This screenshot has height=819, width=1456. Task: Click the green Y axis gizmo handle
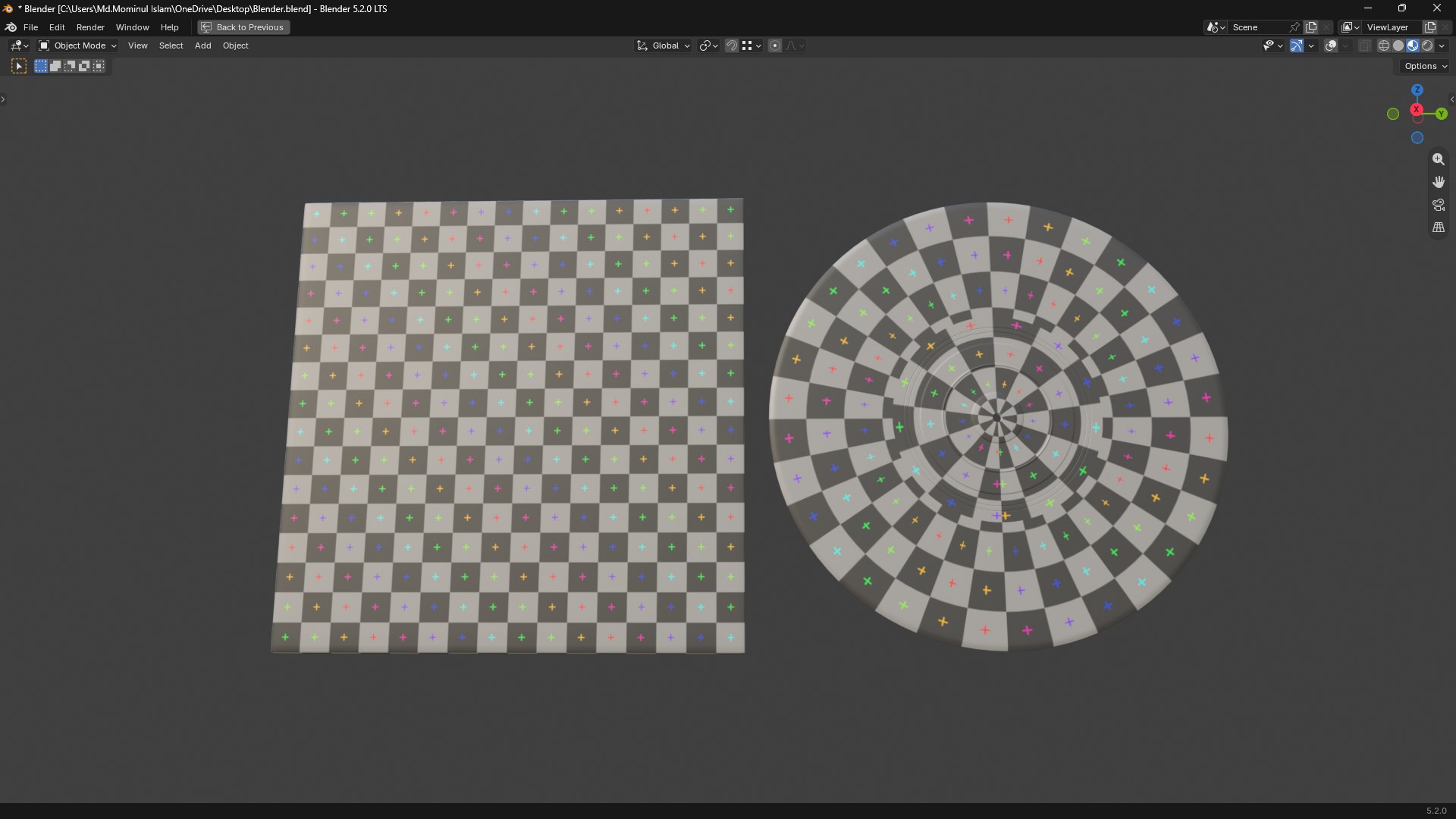click(1441, 114)
